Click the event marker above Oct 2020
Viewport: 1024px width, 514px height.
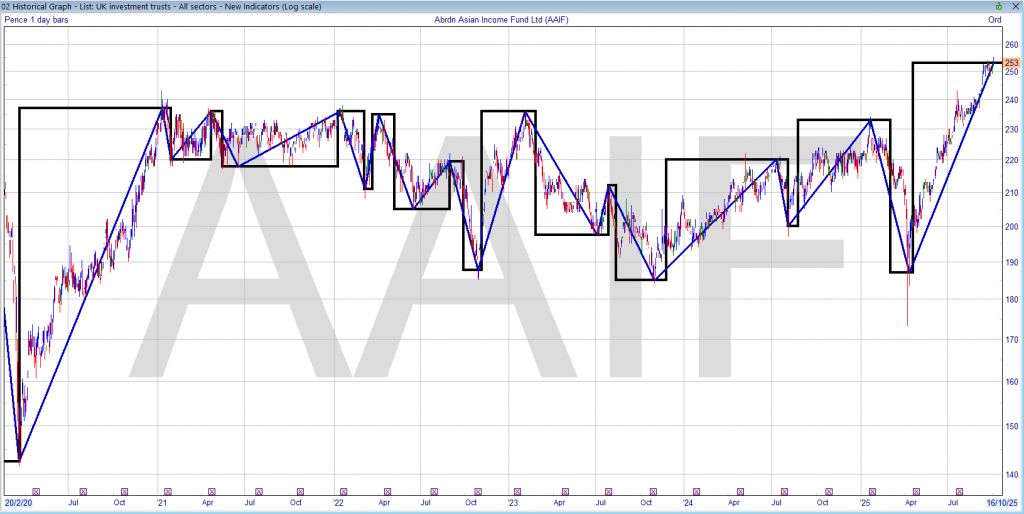pyautogui.click(x=124, y=491)
